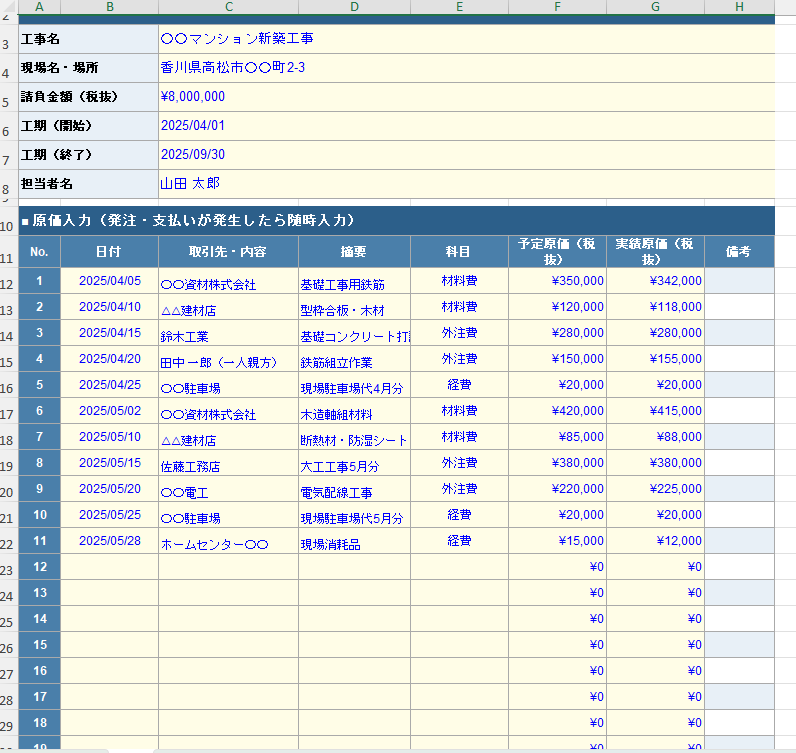
Task: Select the column F header
Action: (x=557, y=7)
